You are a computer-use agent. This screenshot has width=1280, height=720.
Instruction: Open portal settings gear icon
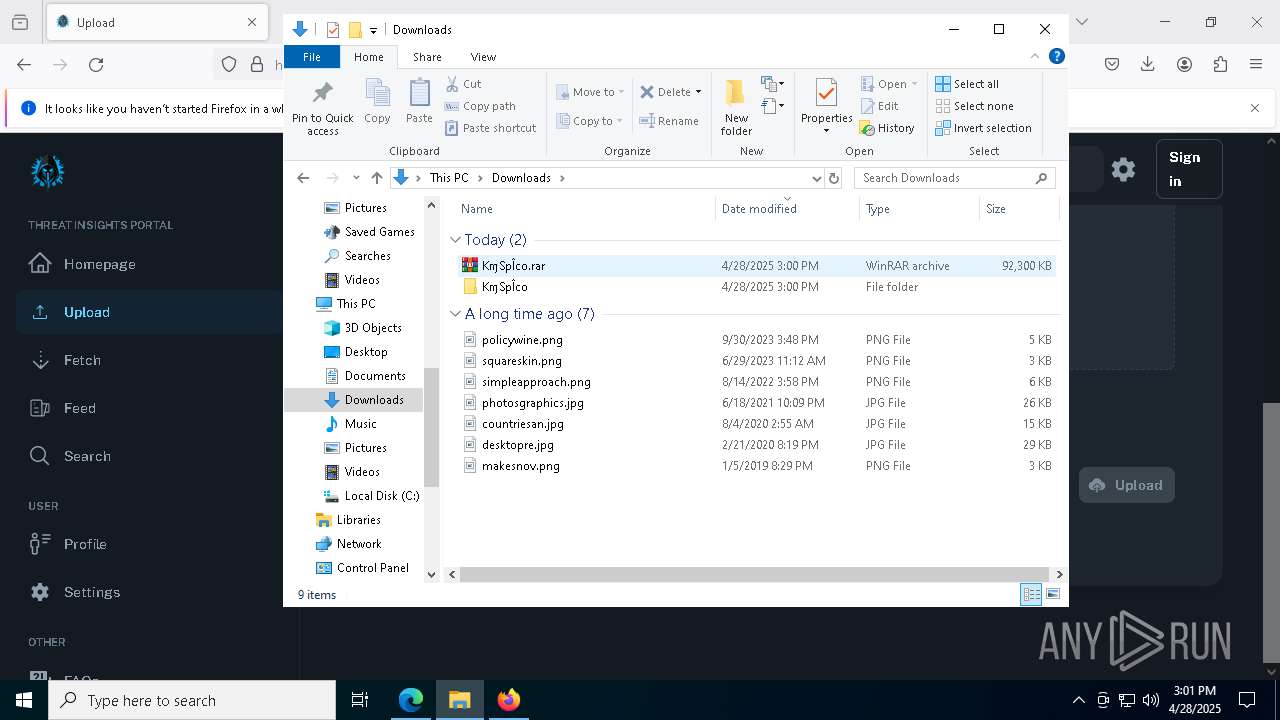(1123, 169)
